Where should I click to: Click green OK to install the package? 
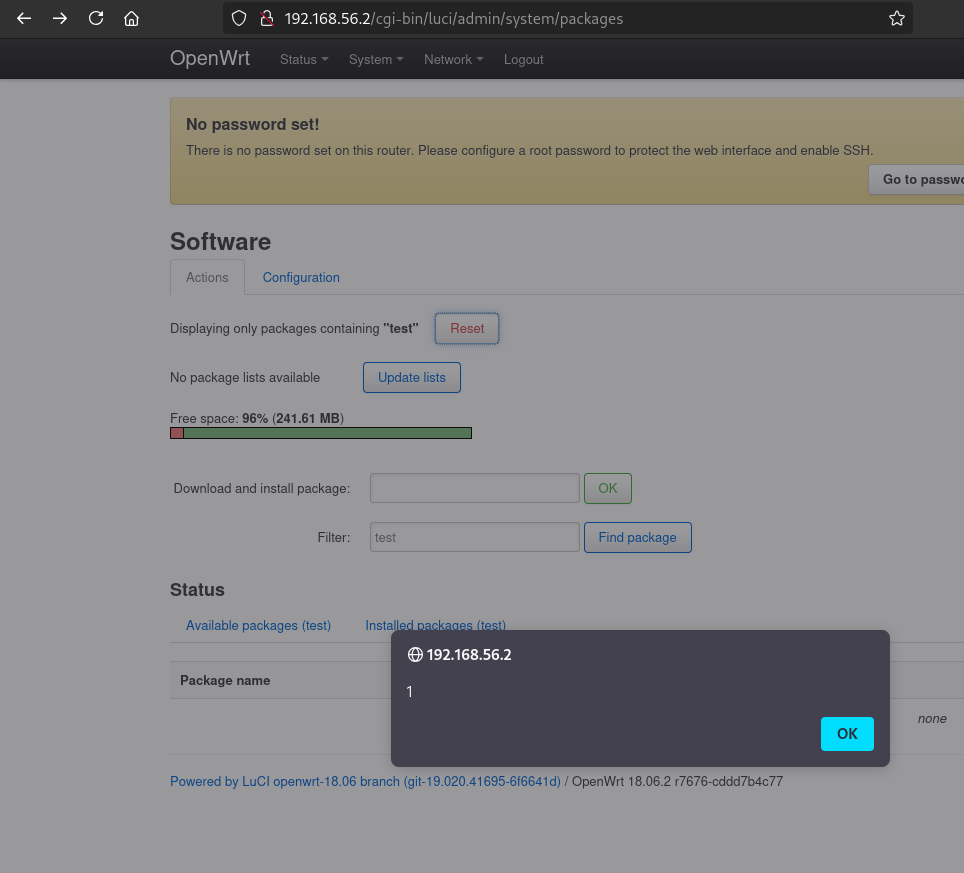607,488
